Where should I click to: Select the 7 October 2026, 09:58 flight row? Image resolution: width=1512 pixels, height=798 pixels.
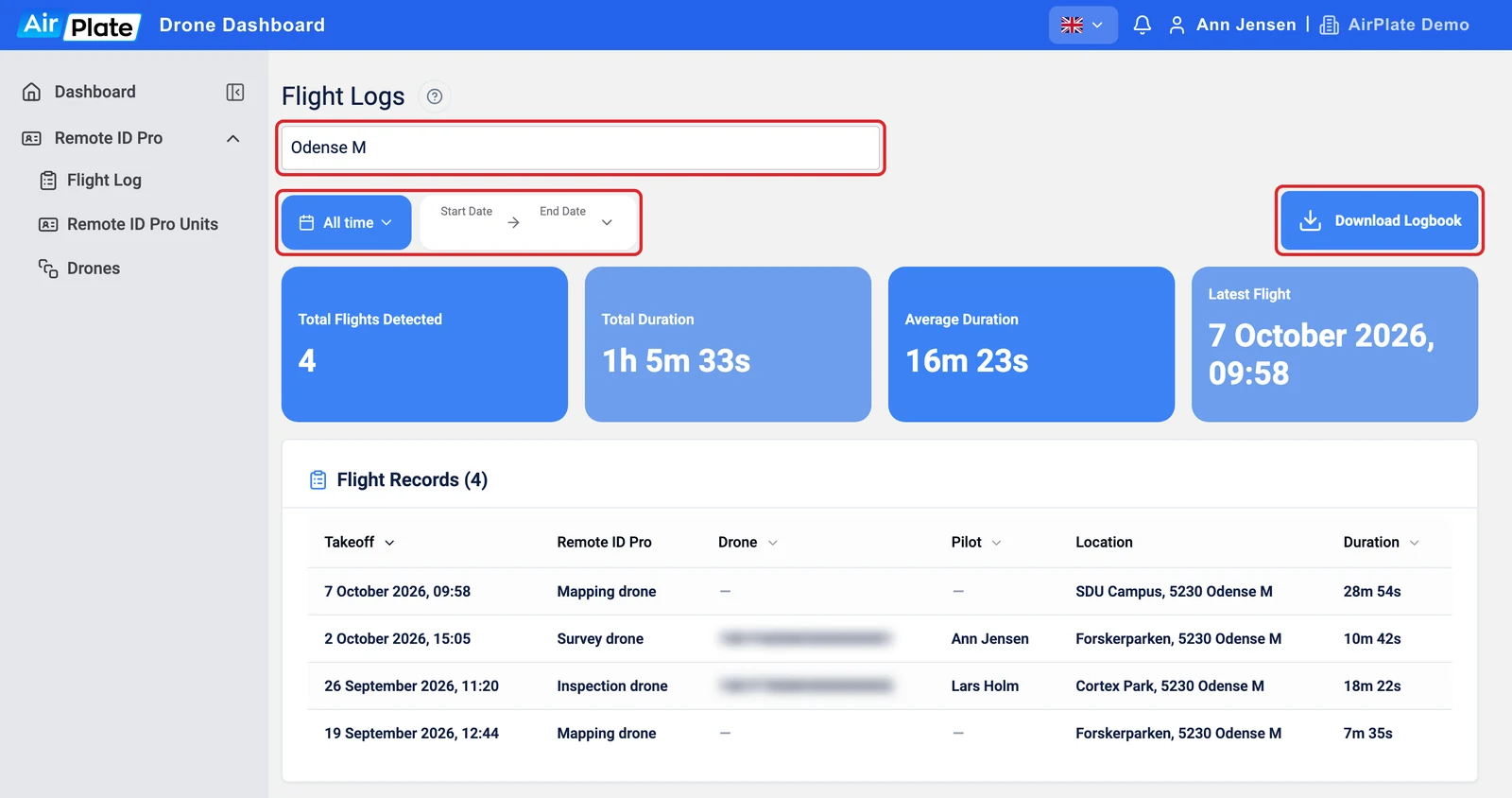[x=880, y=592]
